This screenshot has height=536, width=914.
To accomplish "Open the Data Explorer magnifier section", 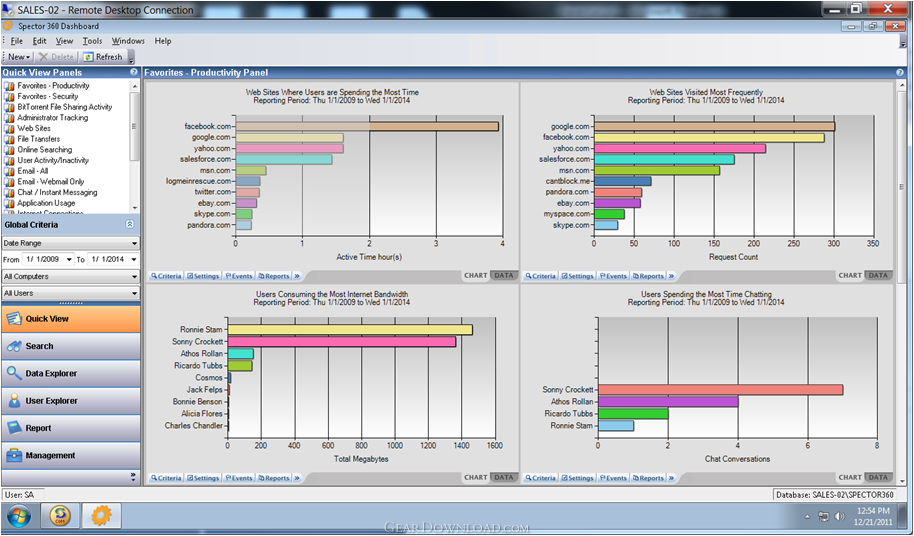I will 71,373.
